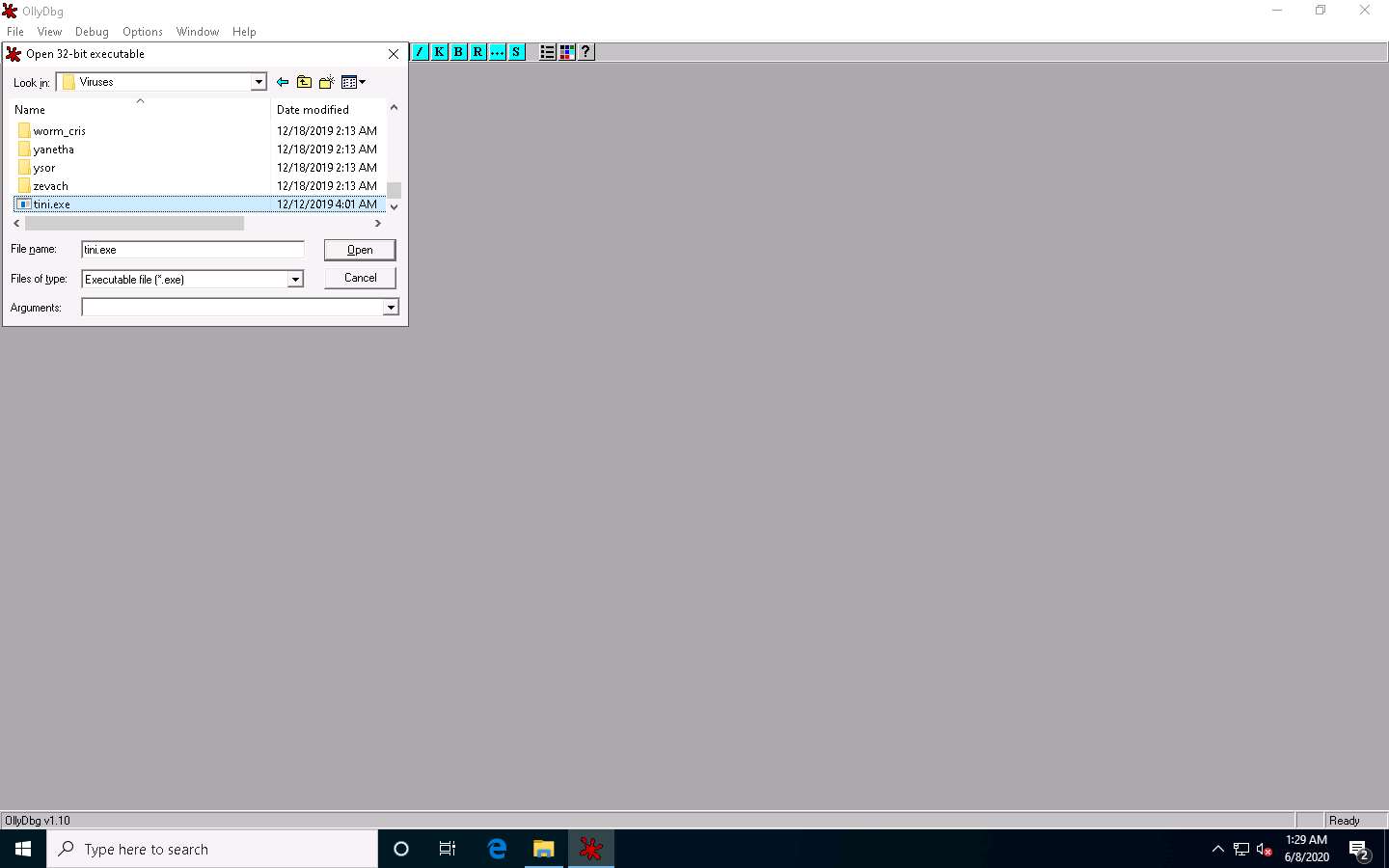Sort files by Name column header

(x=140, y=109)
